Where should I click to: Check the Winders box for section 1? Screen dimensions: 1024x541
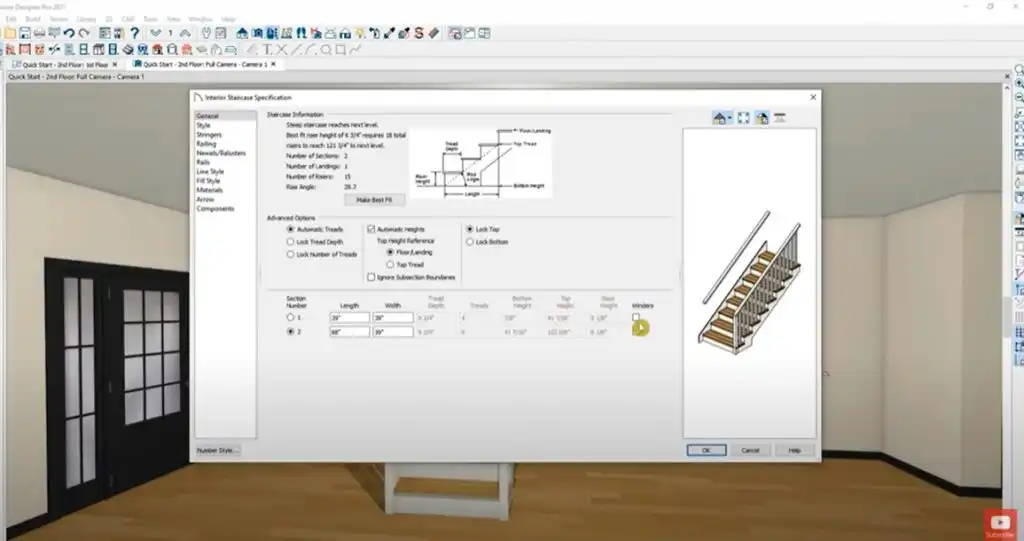pyautogui.click(x=635, y=318)
